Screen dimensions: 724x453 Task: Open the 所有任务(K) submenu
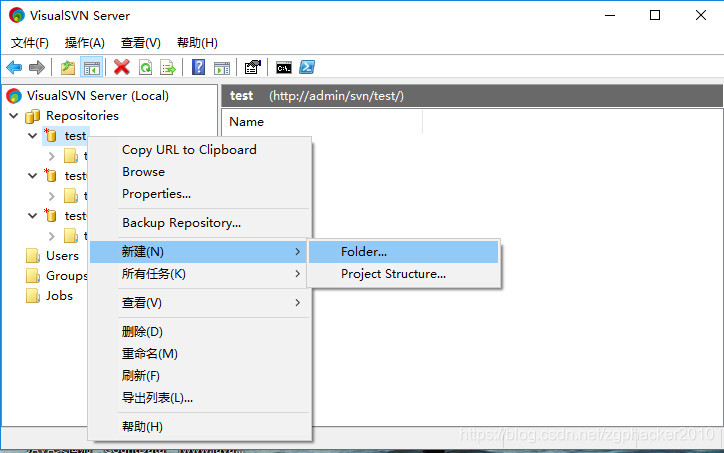200,274
